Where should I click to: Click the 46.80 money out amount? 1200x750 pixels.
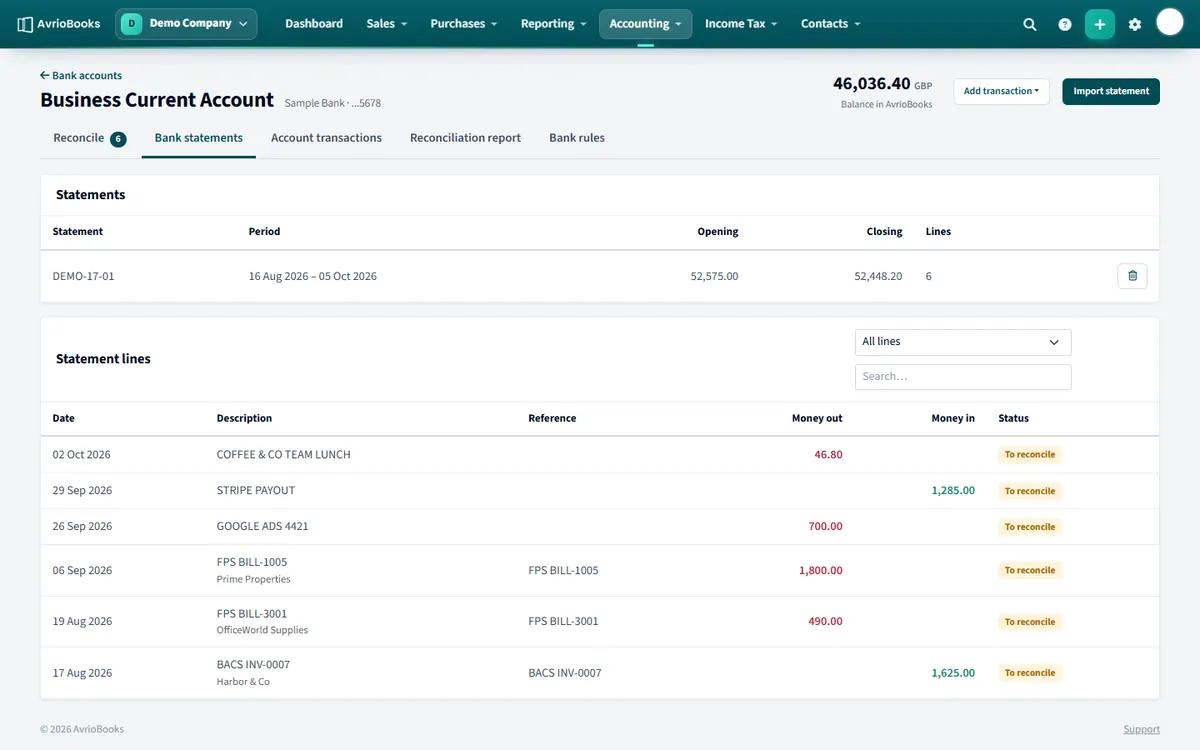(x=829, y=454)
